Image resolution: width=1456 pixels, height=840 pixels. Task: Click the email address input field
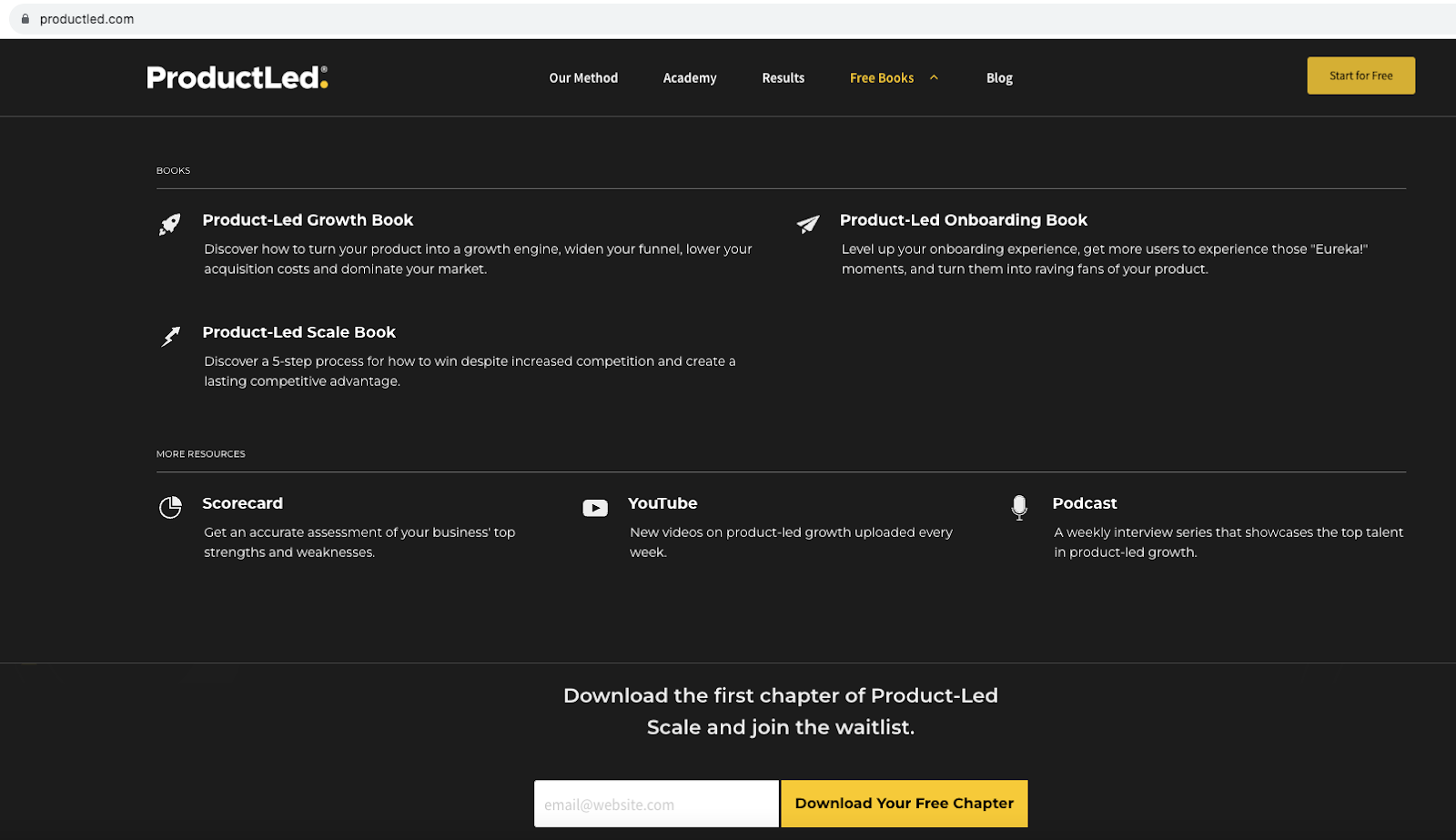tap(655, 804)
